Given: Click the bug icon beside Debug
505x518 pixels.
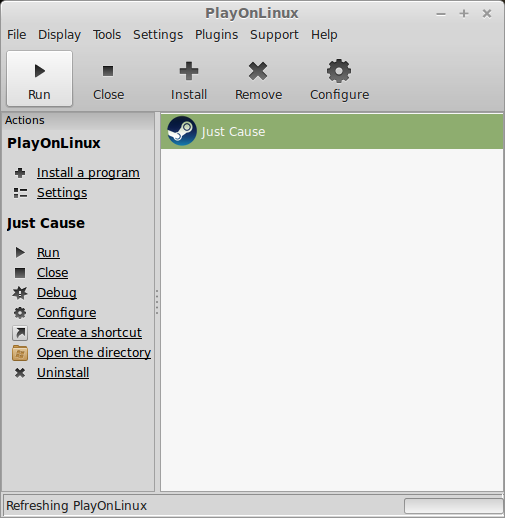Looking at the screenshot, I should (20, 293).
